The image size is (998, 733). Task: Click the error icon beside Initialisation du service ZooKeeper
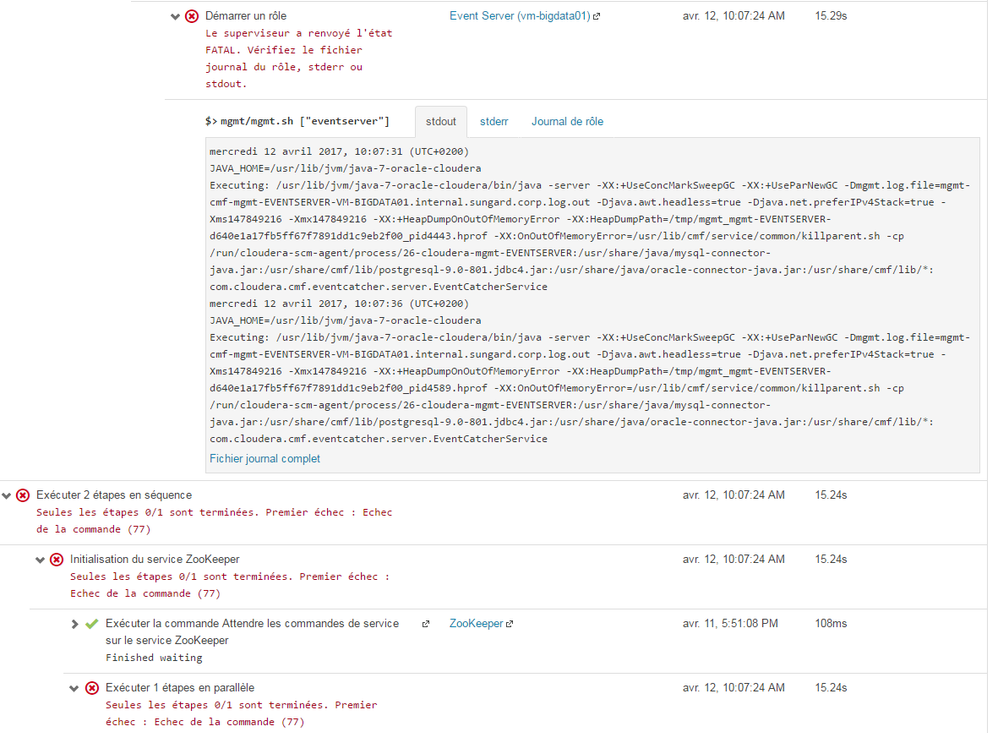[57, 559]
